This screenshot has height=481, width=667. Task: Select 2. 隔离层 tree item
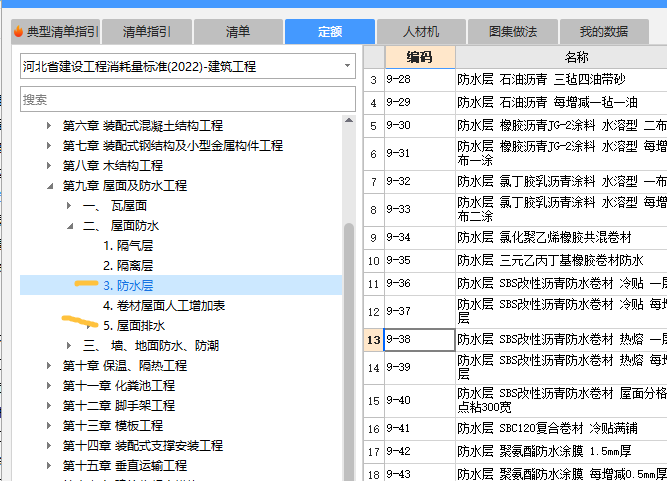(128, 265)
